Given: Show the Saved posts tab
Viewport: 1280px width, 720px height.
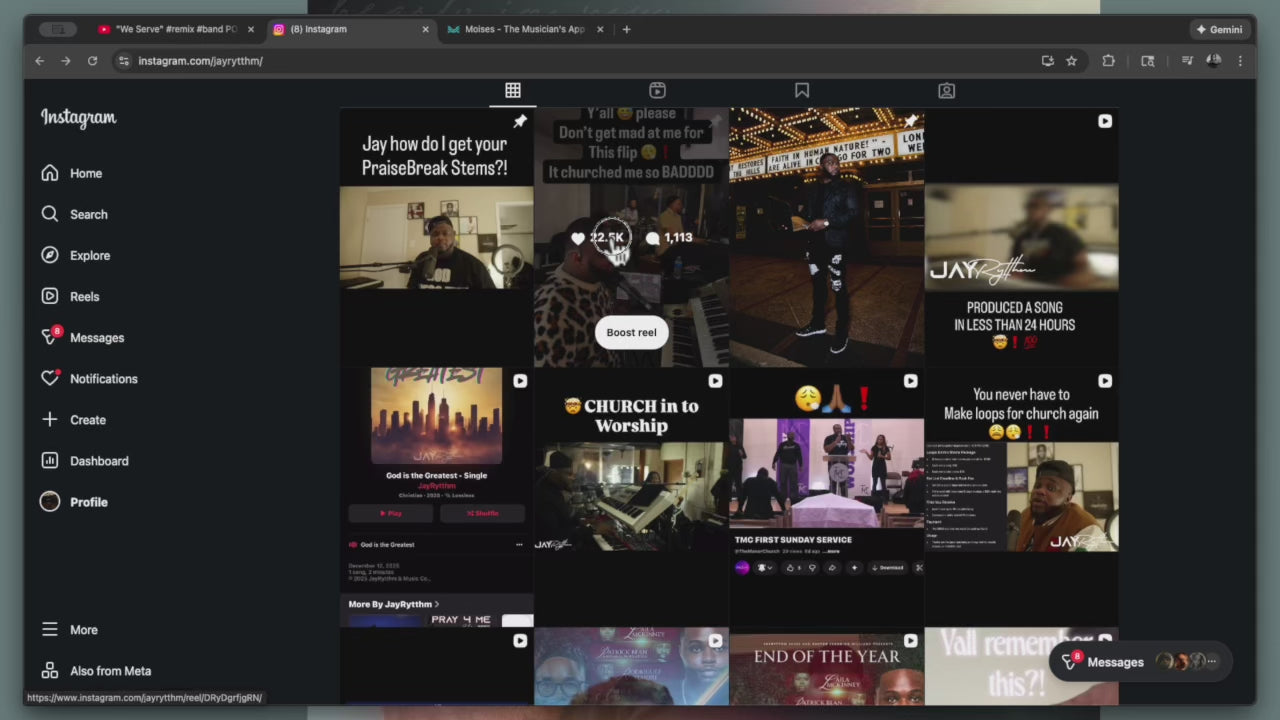Looking at the screenshot, I should coord(802,91).
